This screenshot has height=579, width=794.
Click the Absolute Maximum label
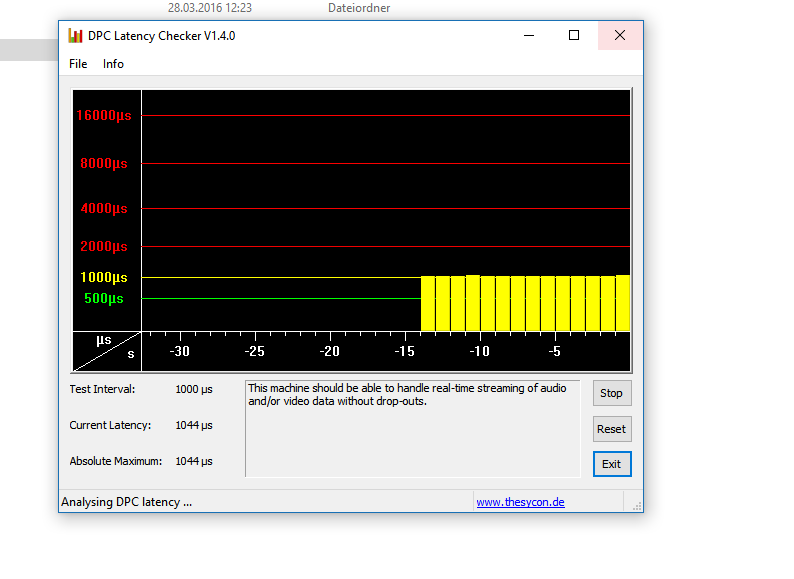pyautogui.click(x=116, y=461)
